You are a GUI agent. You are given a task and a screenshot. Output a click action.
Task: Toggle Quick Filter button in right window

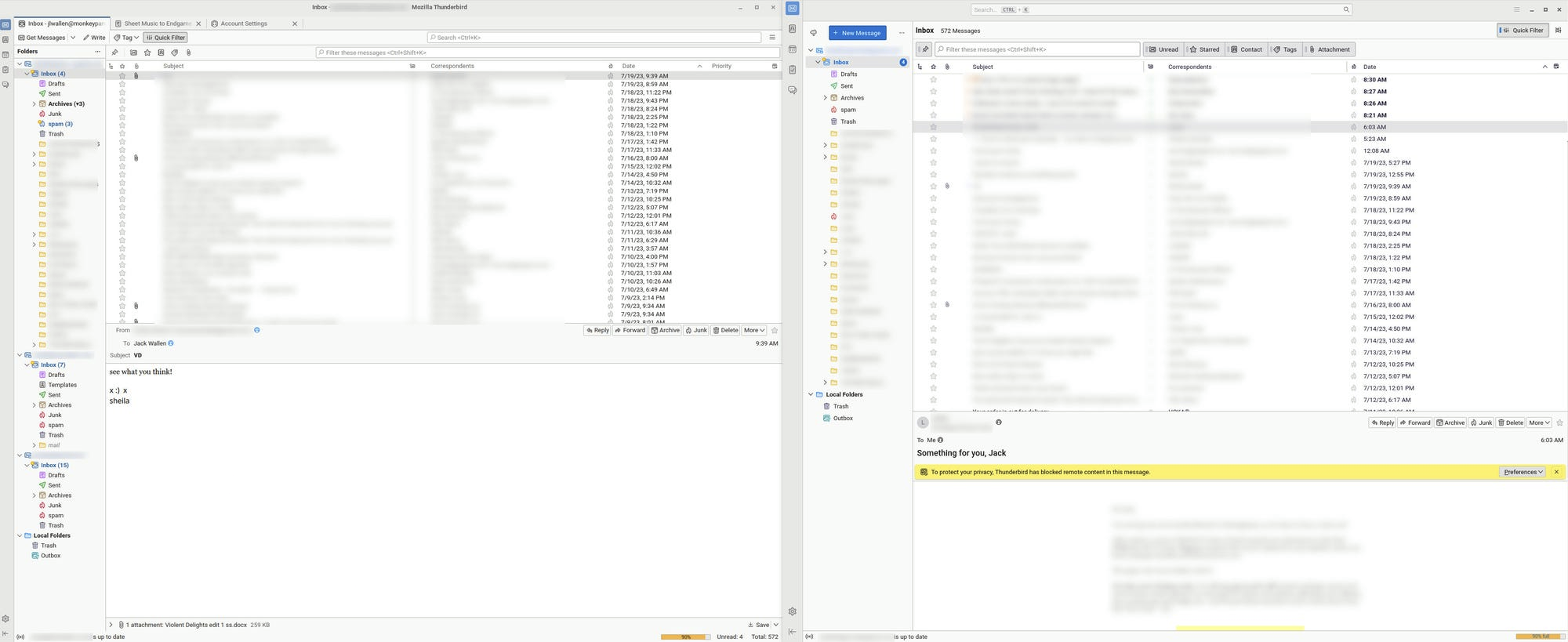(x=1523, y=31)
